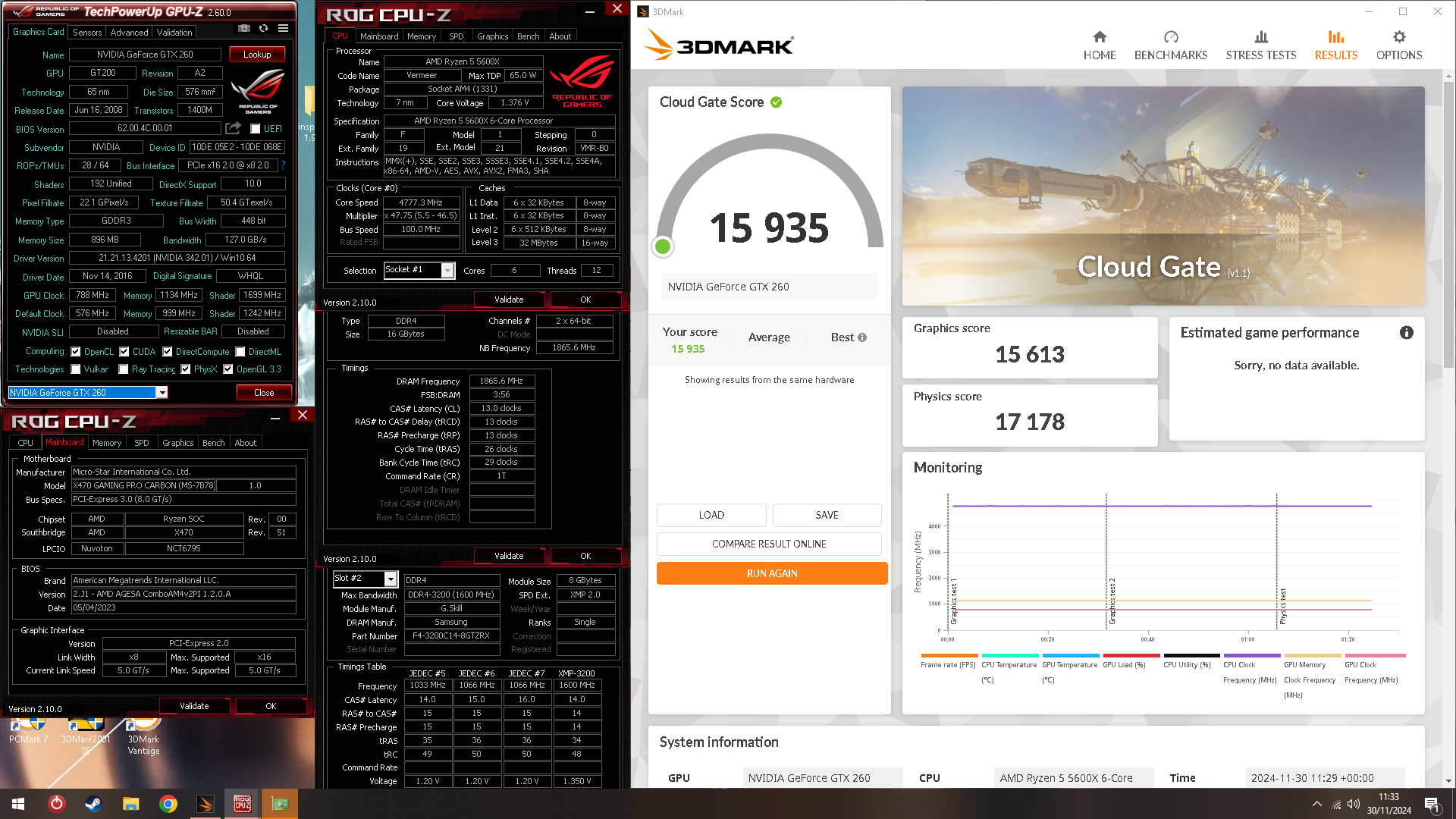Image resolution: width=1456 pixels, height=819 pixels.
Task: Launch Chrome from the taskbar
Action: (168, 804)
